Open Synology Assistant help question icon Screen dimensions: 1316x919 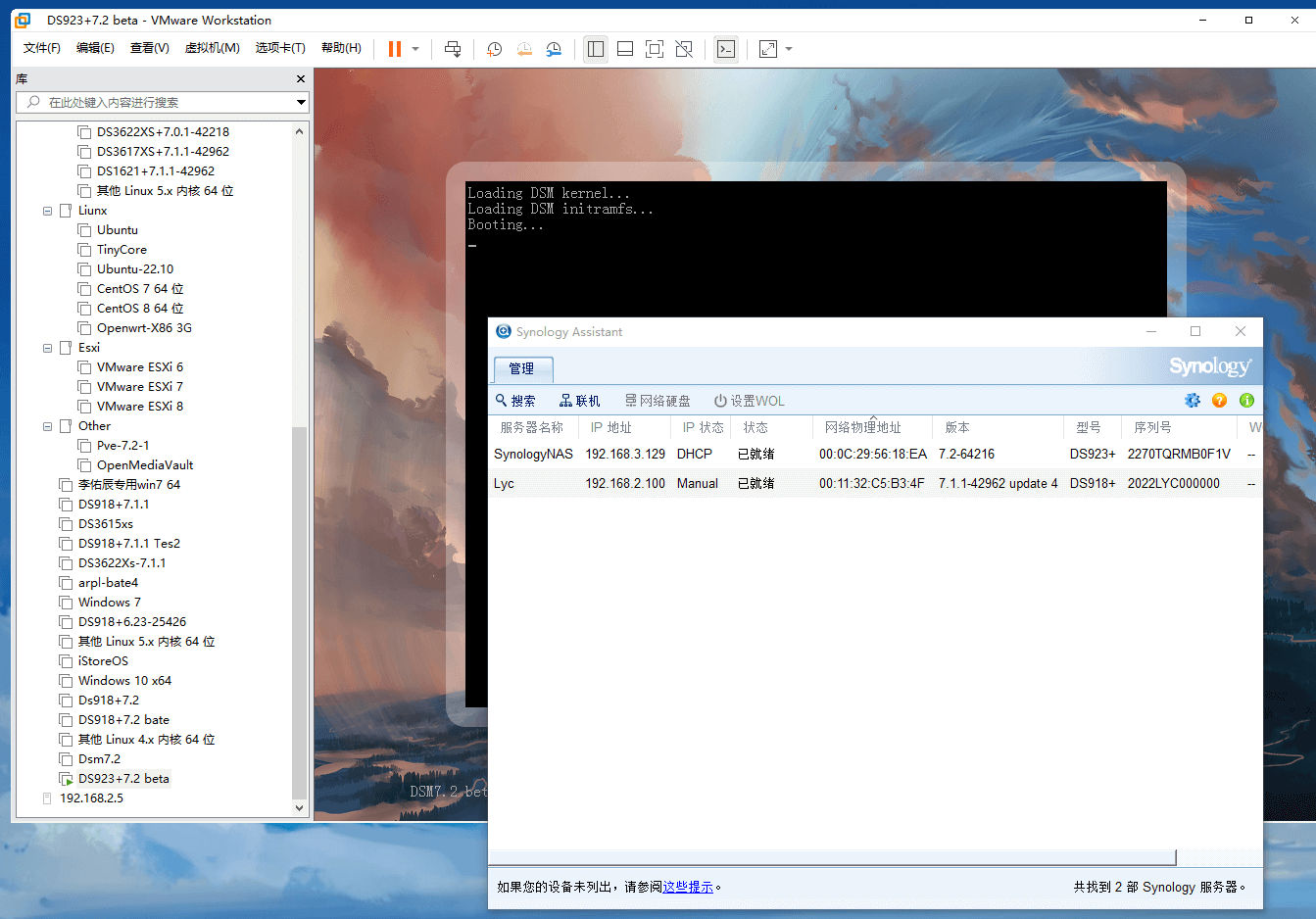[1220, 401]
